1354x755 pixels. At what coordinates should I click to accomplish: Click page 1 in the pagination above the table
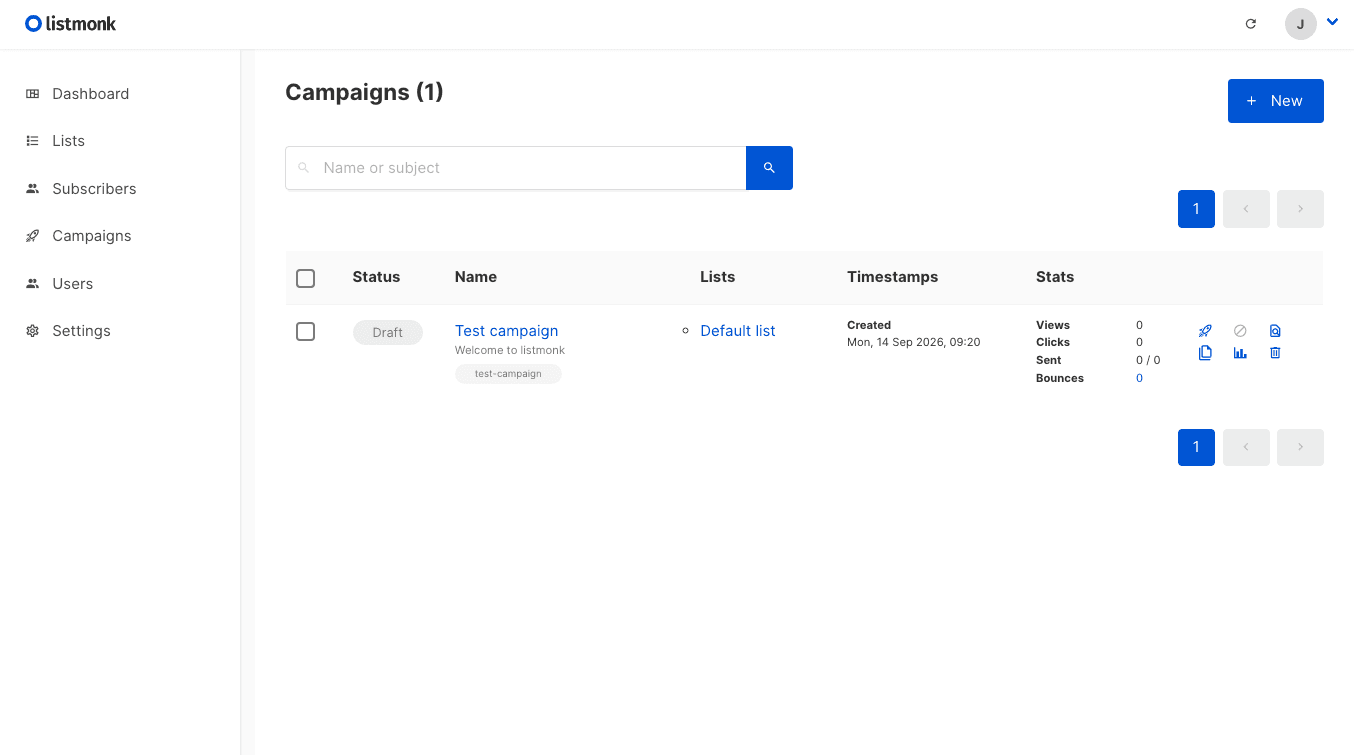pyautogui.click(x=1196, y=209)
